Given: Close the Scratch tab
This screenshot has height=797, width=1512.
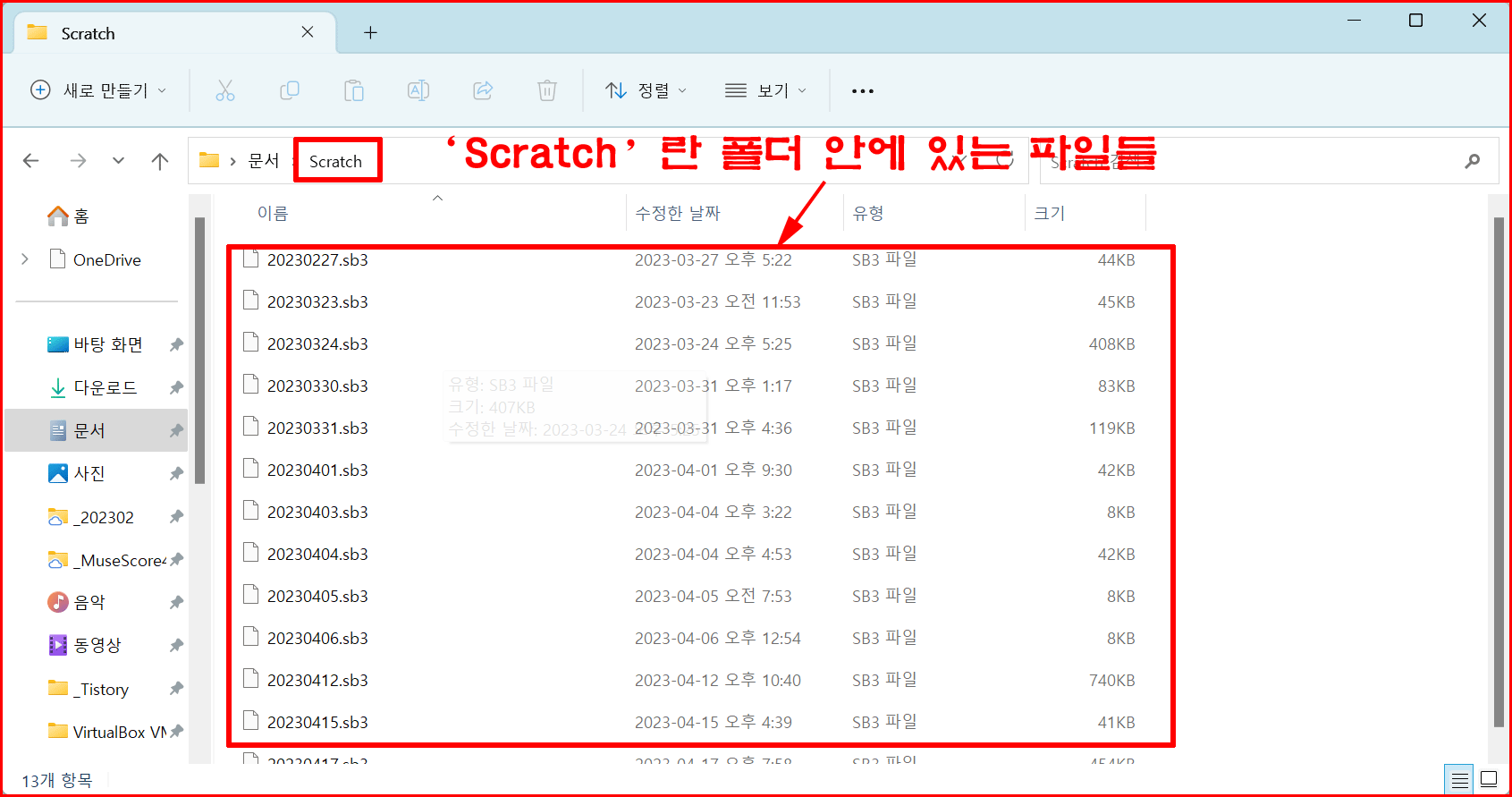Looking at the screenshot, I should [x=308, y=32].
